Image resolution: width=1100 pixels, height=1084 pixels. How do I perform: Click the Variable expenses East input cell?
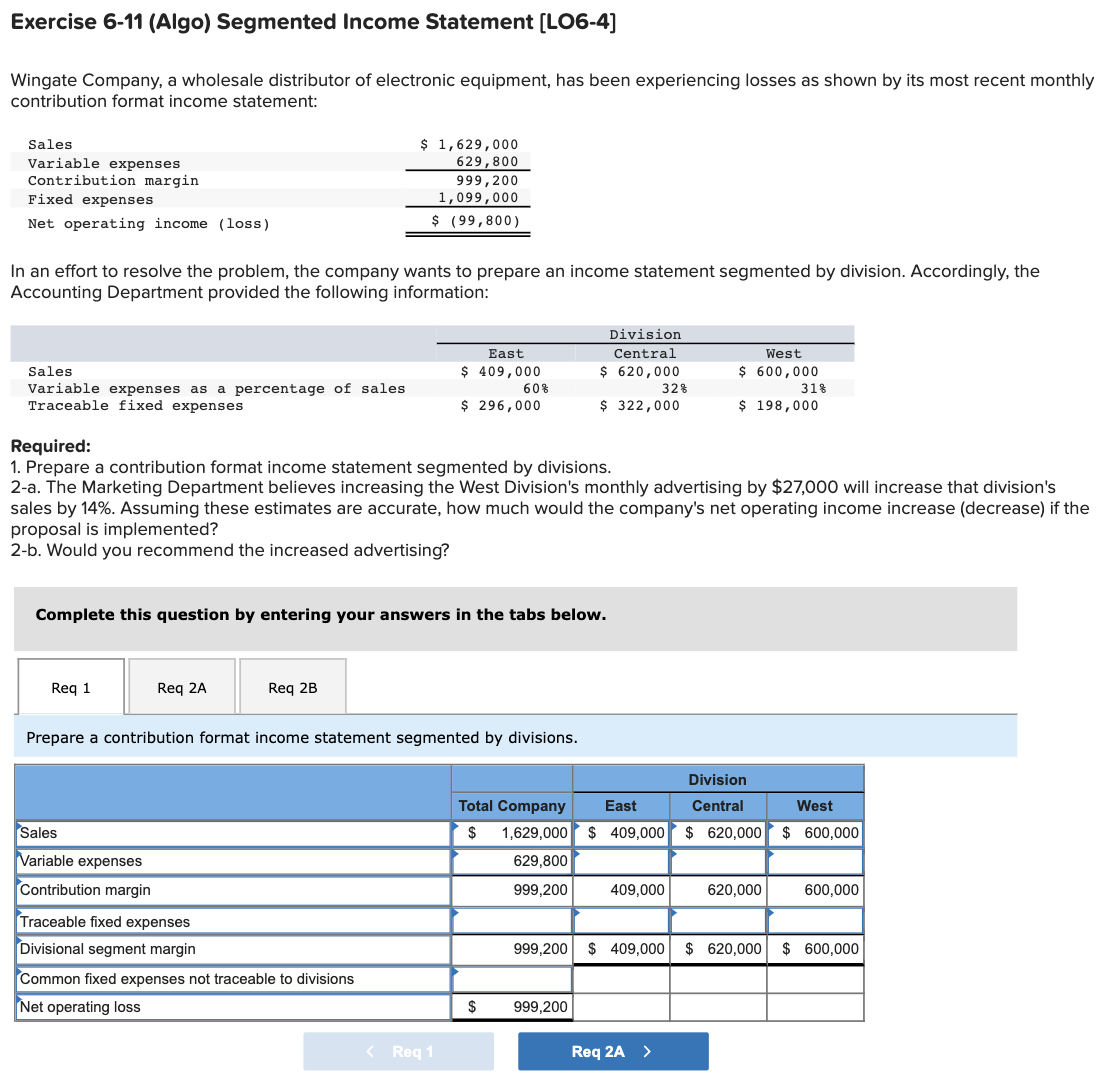pyautogui.click(x=620, y=861)
